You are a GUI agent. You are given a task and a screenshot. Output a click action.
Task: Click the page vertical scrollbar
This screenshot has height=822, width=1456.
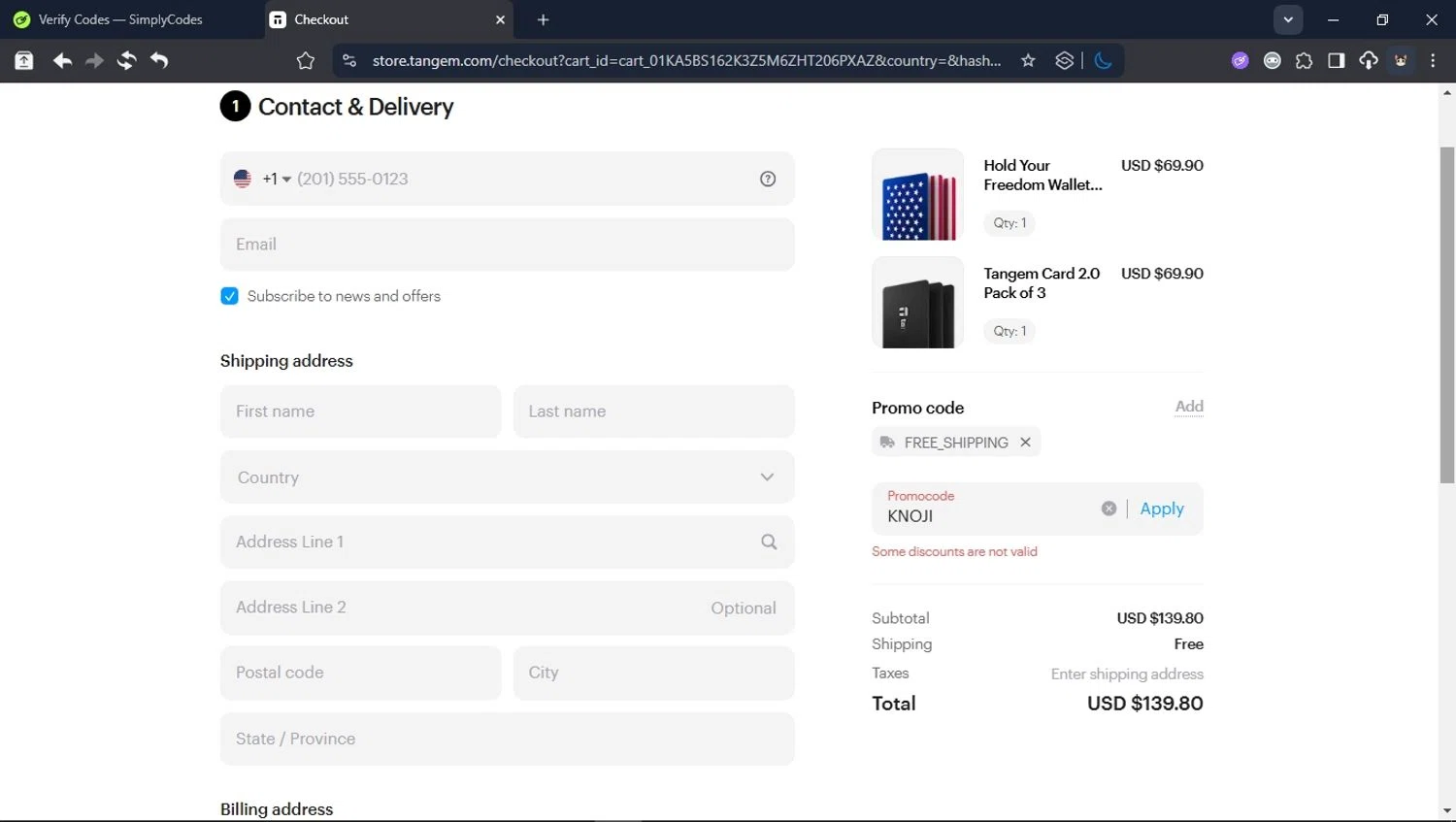click(x=1447, y=314)
